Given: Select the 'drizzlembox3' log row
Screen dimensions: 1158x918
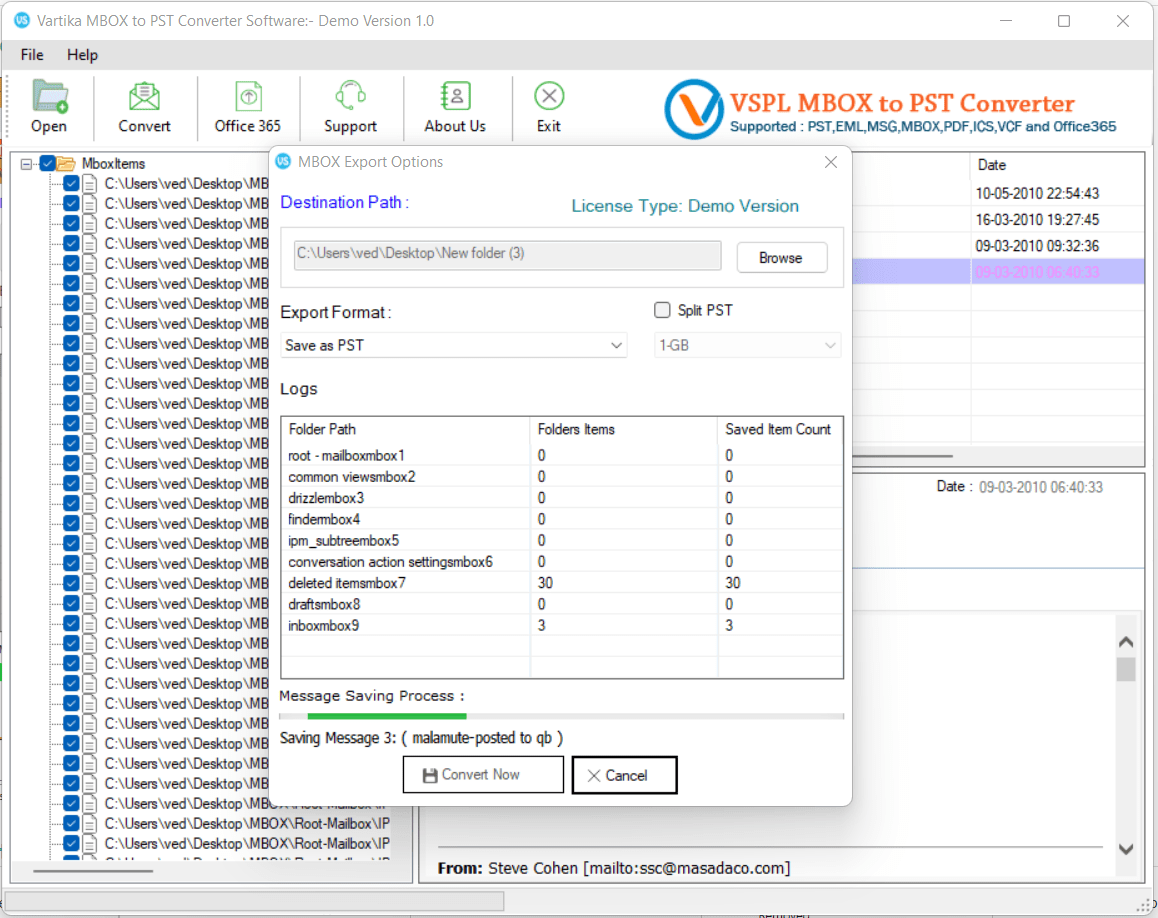Looking at the screenshot, I should click(x=561, y=499).
